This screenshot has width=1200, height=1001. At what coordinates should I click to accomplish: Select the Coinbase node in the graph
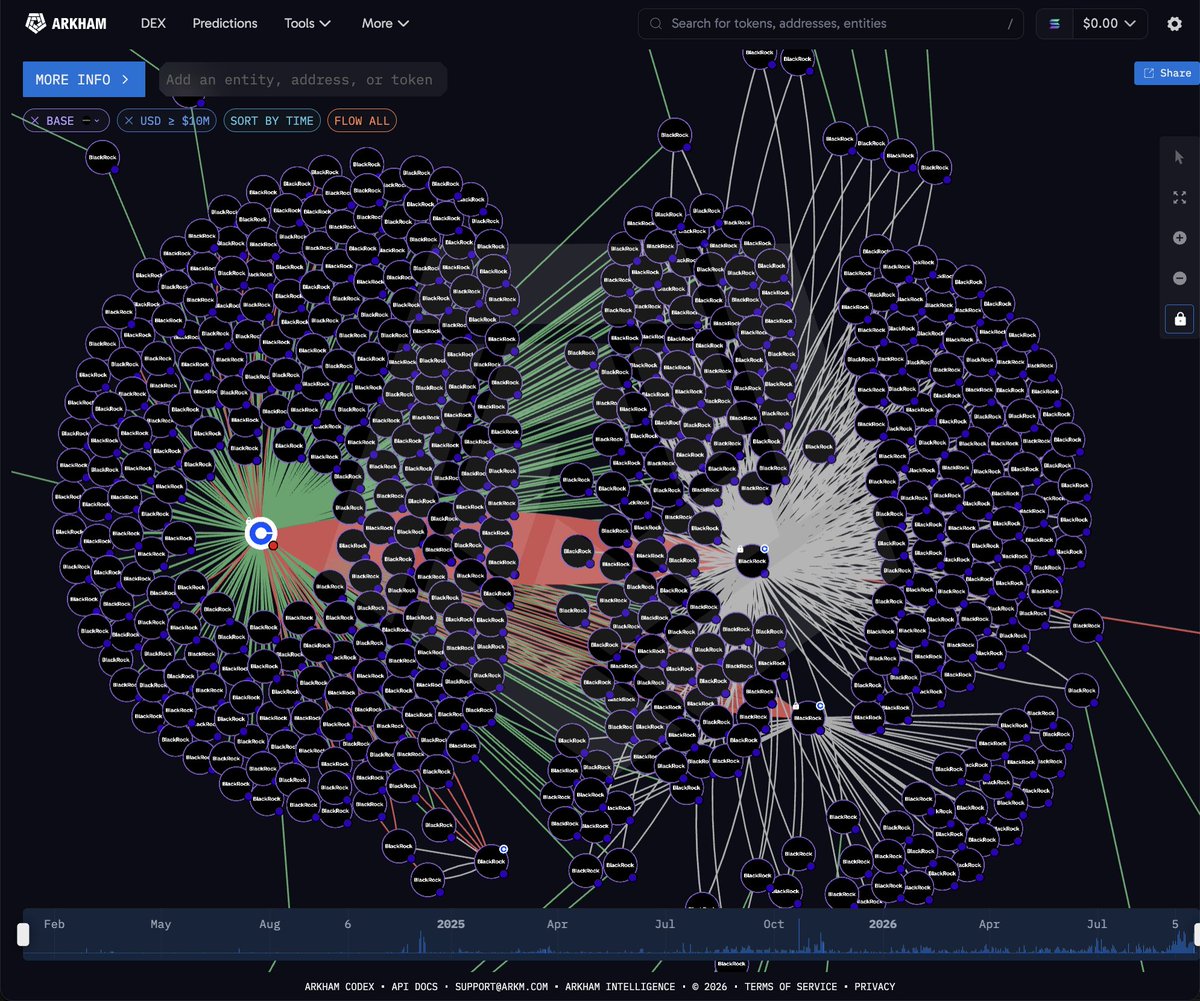click(261, 533)
